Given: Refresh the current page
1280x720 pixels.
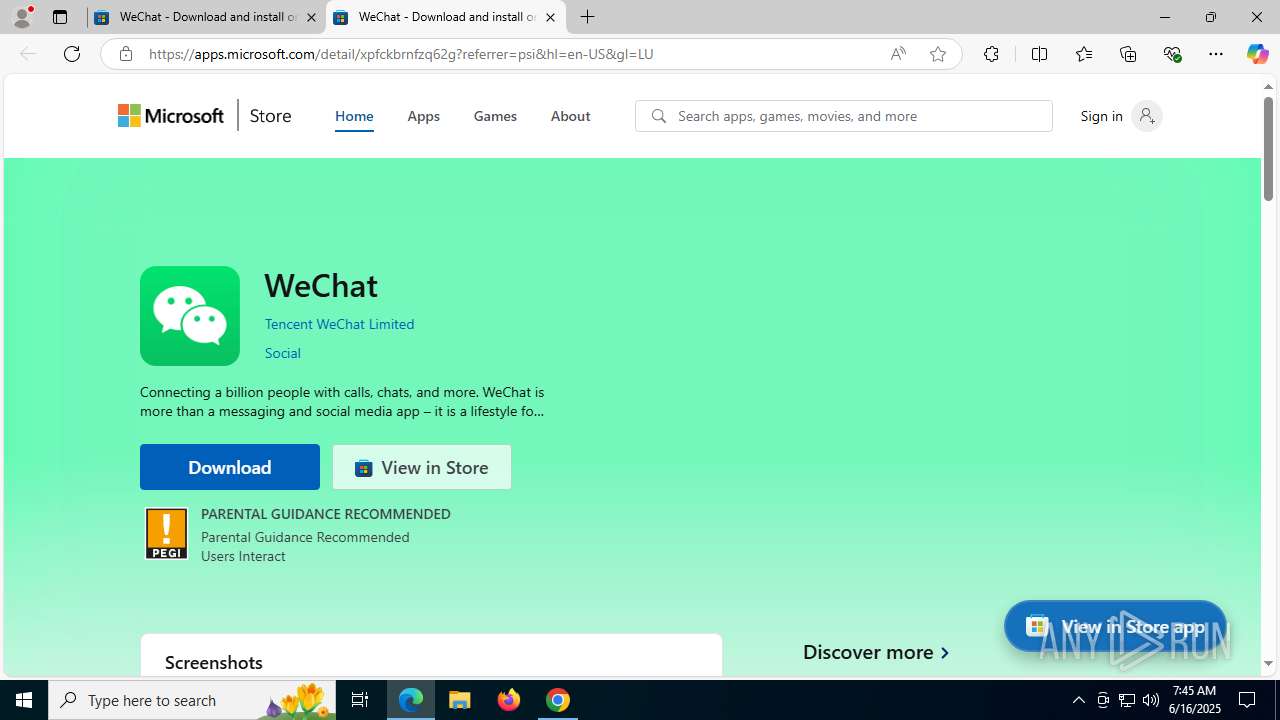Looking at the screenshot, I should click(x=72, y=54).
